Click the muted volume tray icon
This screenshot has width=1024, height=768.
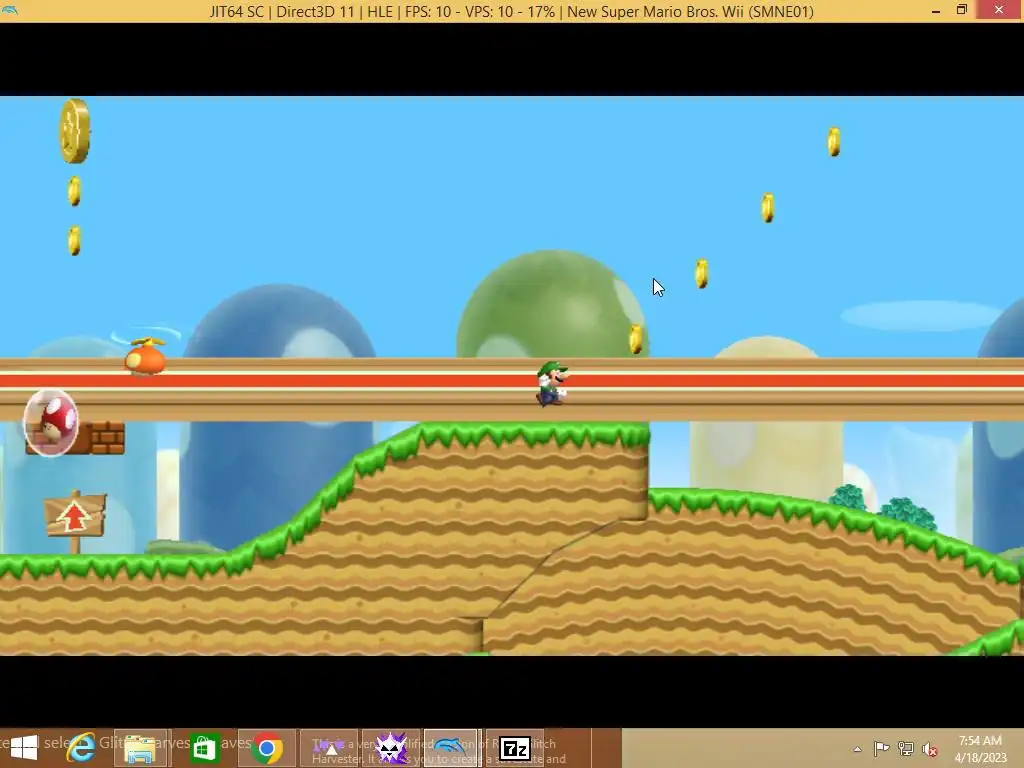pos(930,749)
